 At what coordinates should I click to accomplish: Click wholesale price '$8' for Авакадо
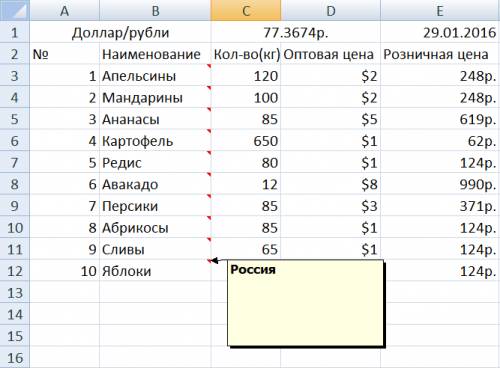331,184
